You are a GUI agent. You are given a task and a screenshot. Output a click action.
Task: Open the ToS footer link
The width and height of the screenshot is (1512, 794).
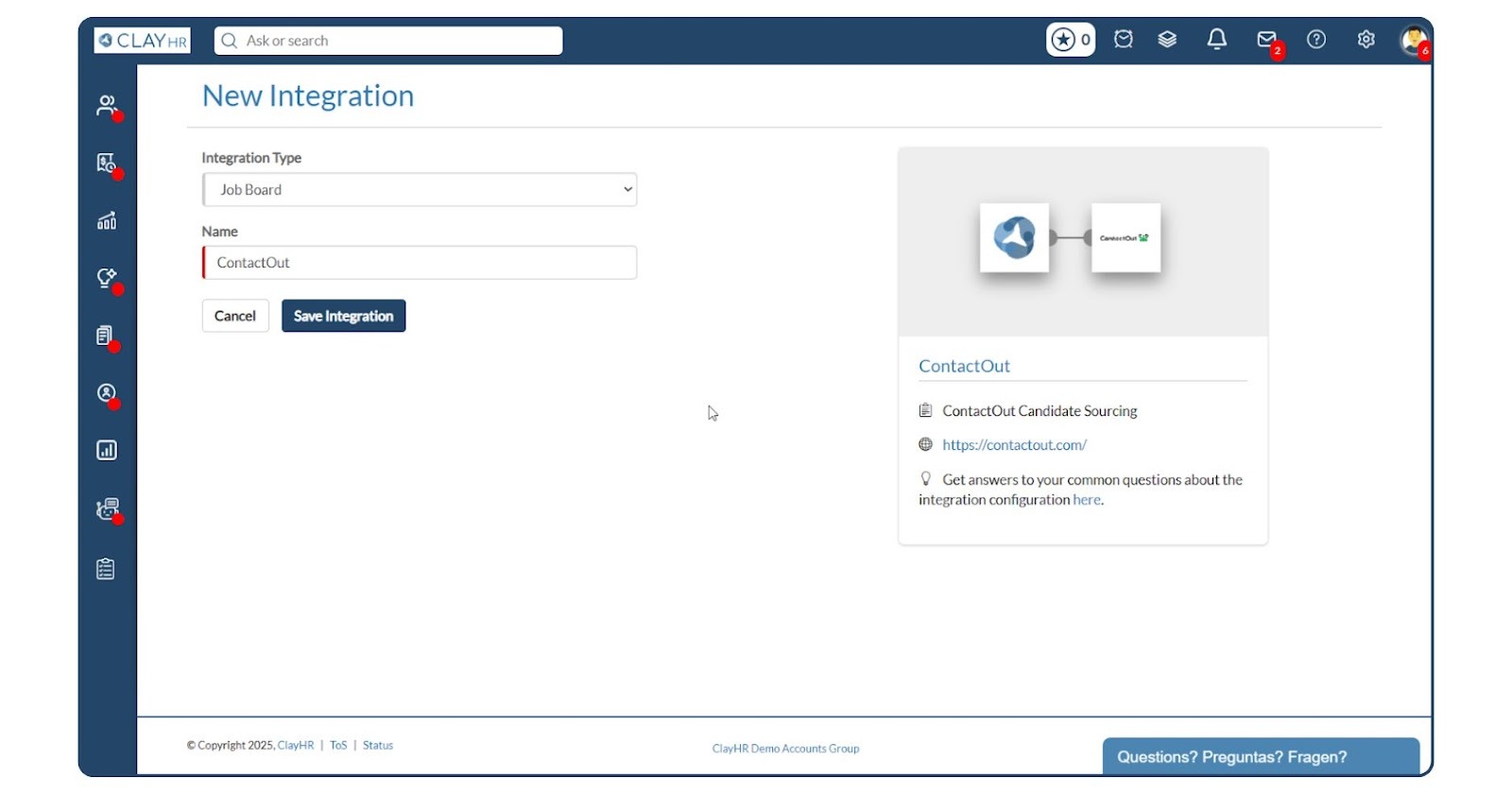pos(338,745)
